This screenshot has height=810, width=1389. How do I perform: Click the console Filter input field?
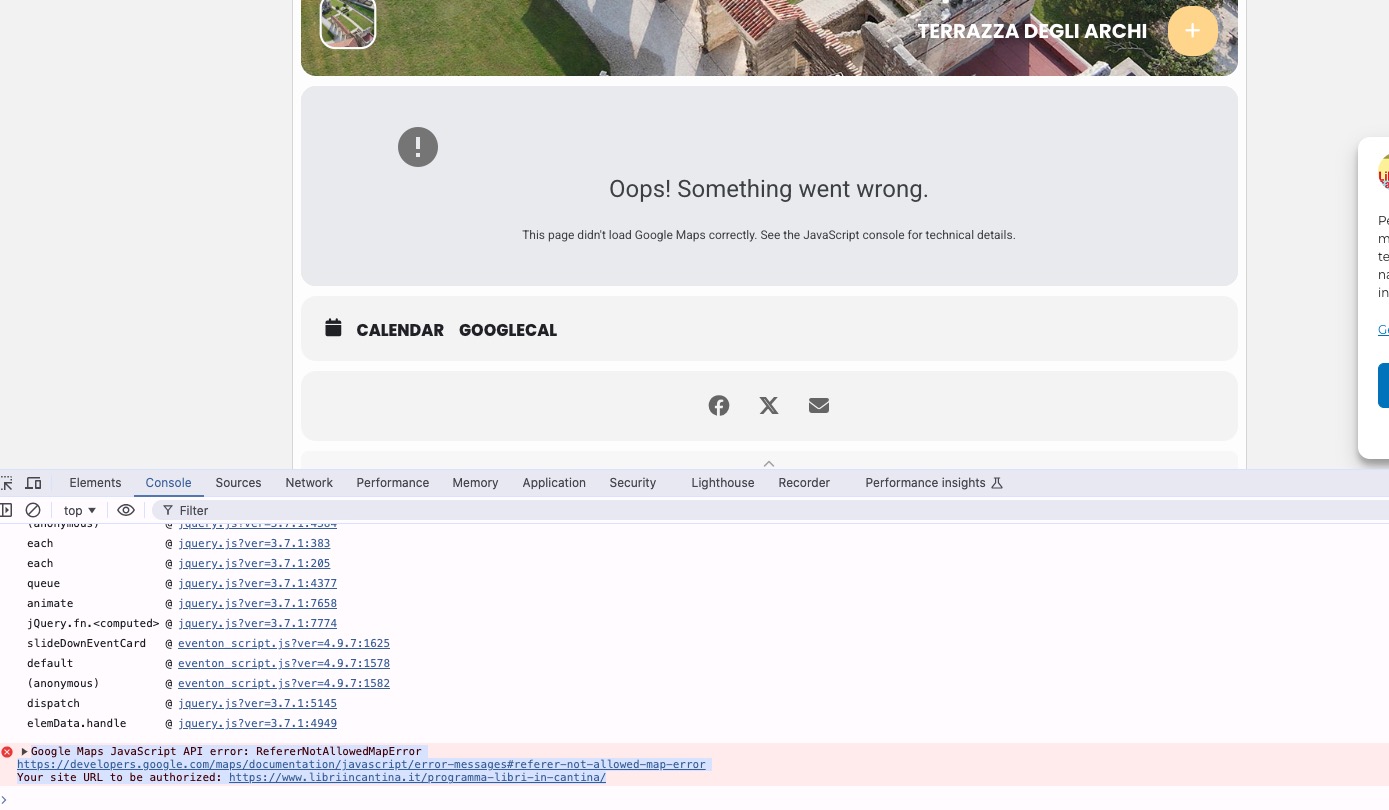(x=400, y=510)
